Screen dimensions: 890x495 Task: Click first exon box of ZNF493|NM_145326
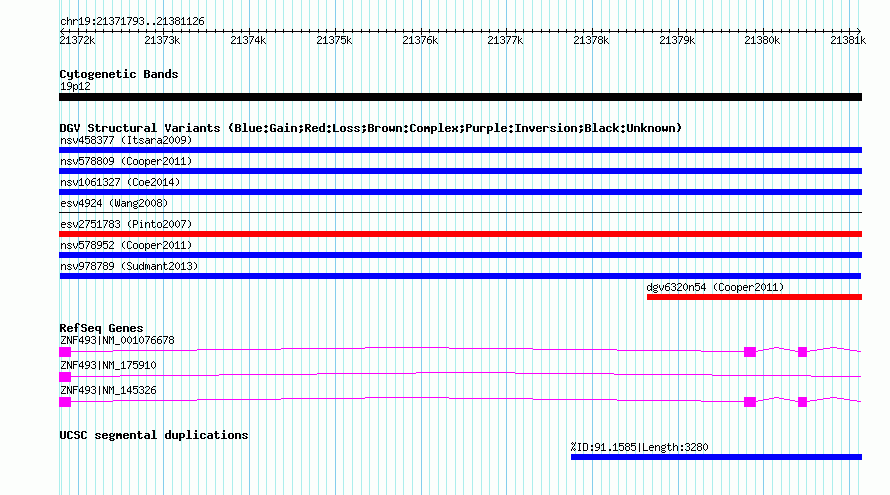click(x=65, y=402)
